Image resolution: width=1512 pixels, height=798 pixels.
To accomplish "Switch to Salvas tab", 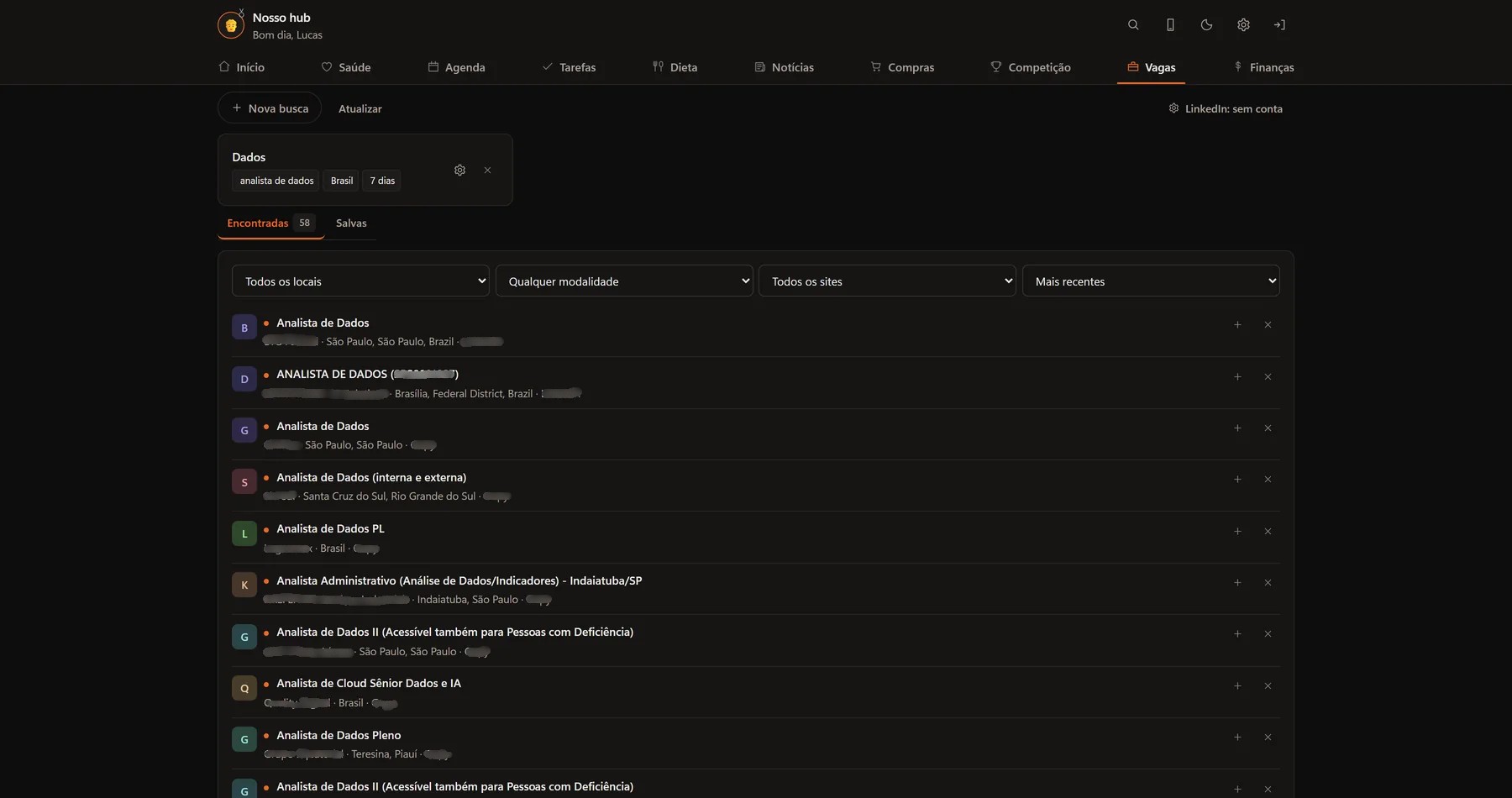I will click(351, 223).
